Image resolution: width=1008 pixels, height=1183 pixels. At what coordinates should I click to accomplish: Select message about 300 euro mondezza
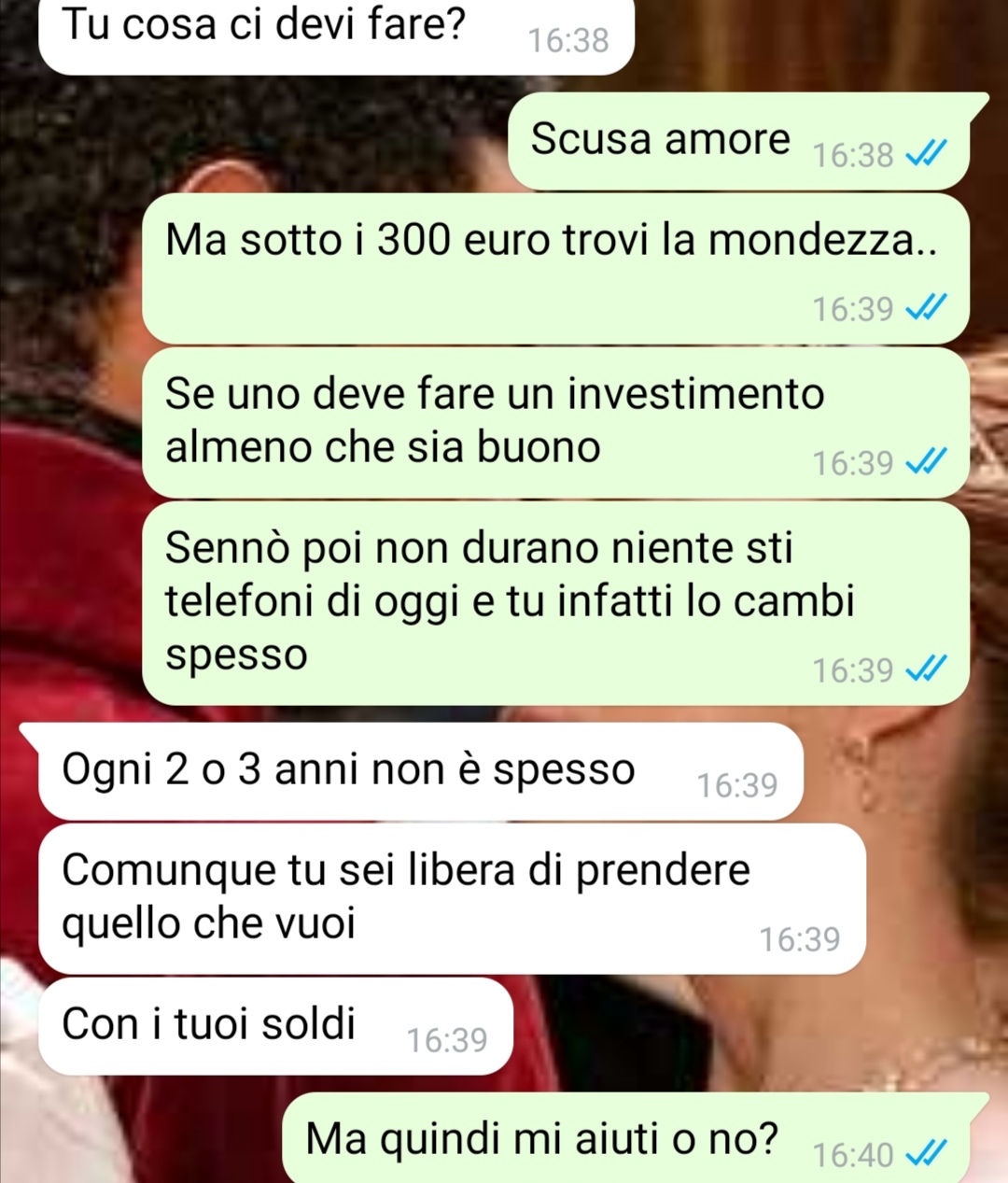(556, 269)
